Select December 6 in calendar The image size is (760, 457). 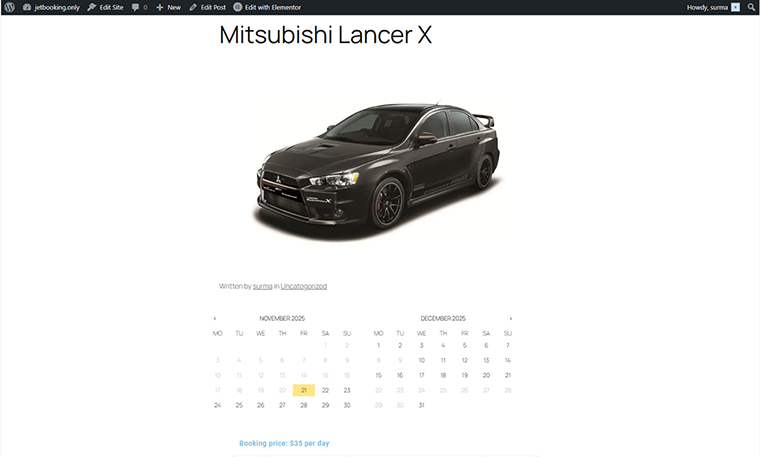tap(486, 346)
